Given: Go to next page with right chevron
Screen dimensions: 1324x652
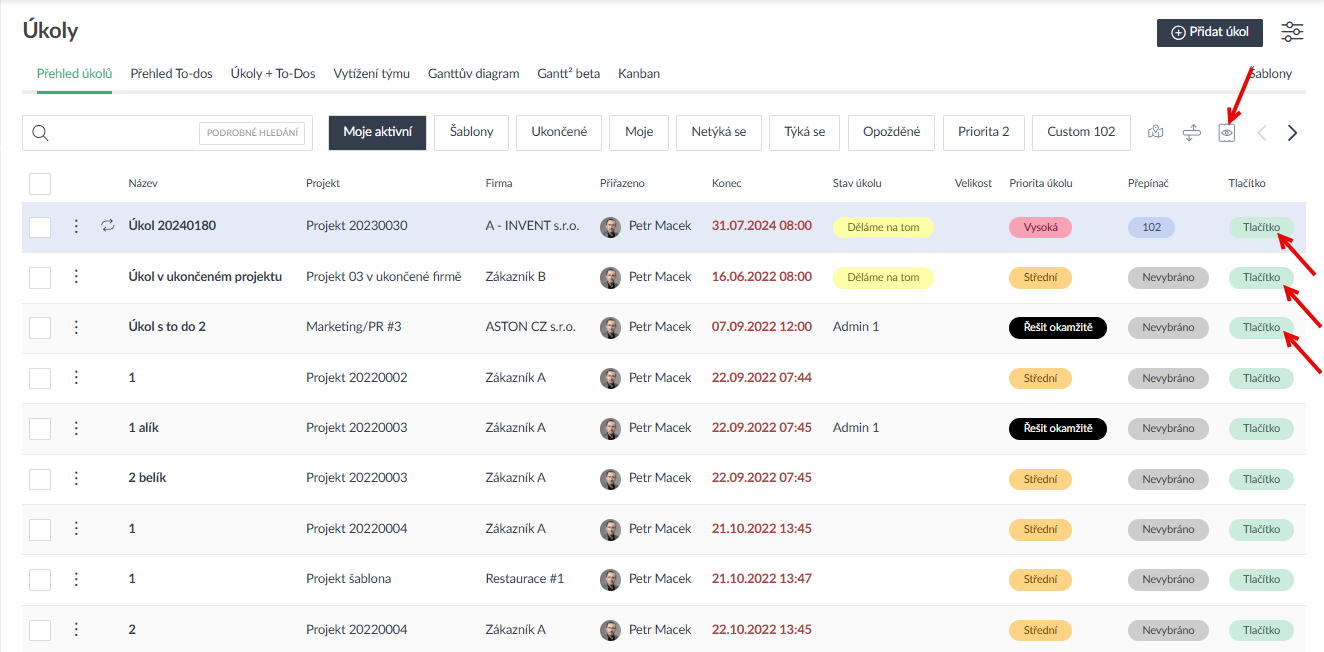Looking at the screenshot, I should (1292, 133).
